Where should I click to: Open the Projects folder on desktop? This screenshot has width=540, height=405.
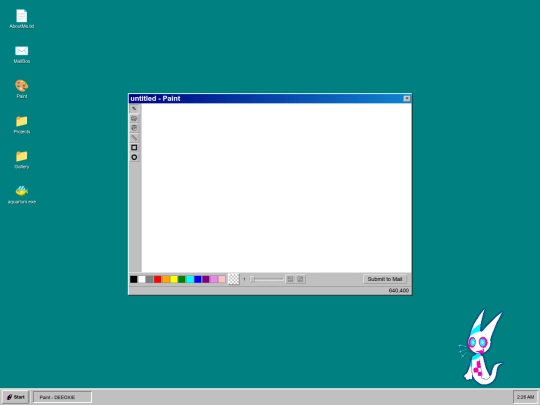click(22, 125)
